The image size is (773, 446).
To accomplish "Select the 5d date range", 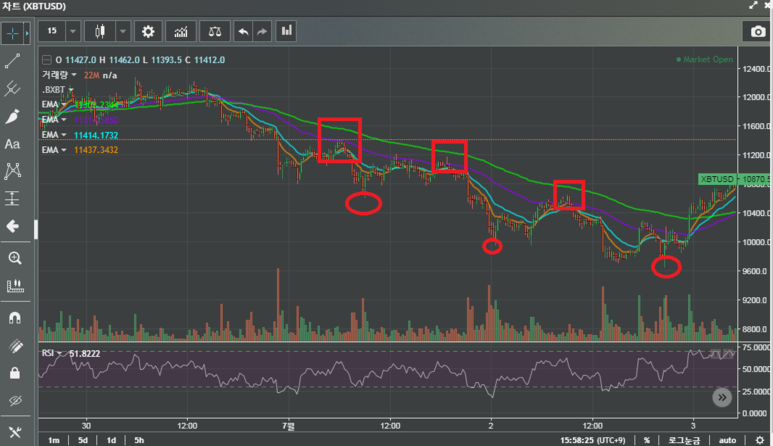I will coord(82,440).
